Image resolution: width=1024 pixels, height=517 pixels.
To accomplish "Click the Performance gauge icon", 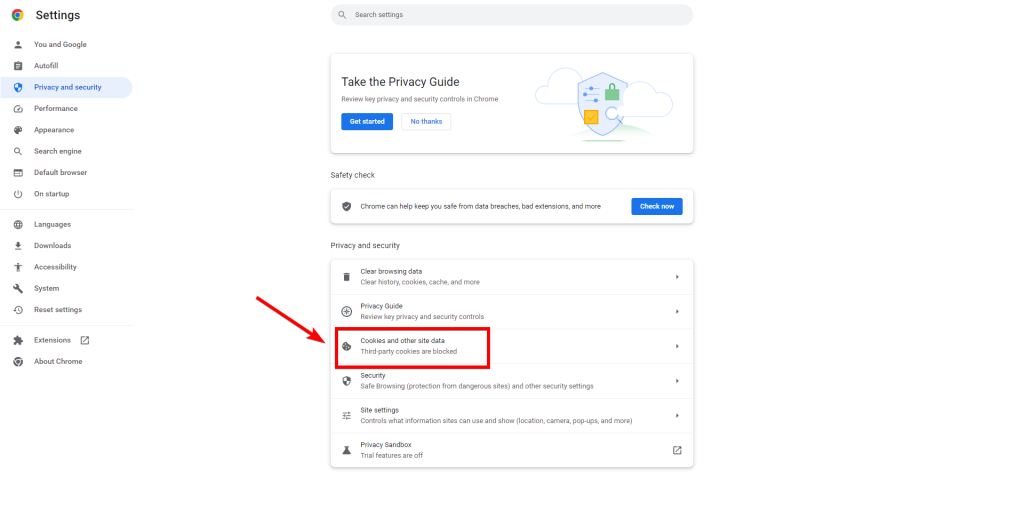I will 18,109.
